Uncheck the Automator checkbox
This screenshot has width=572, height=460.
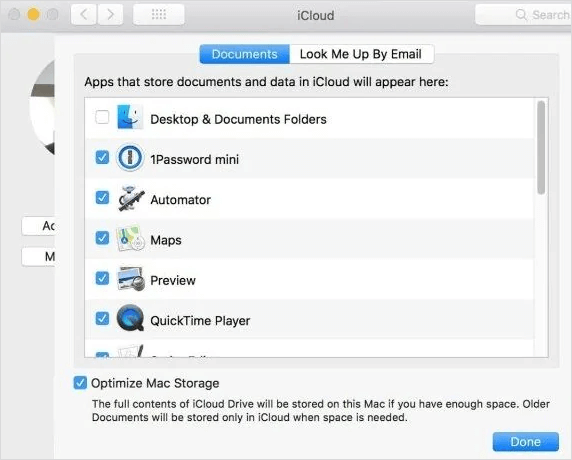102,198
